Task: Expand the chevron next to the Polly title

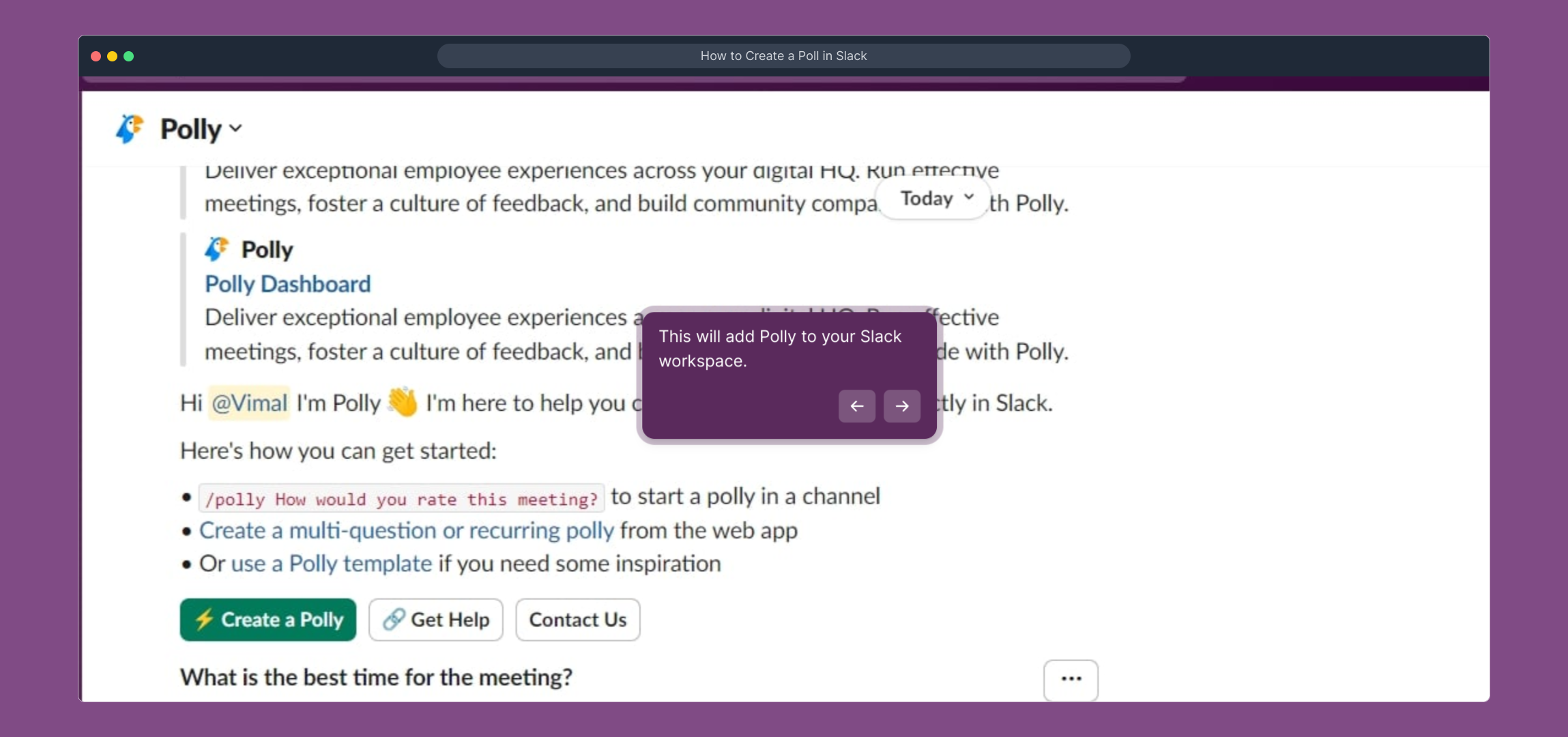Action: point(235,129)
